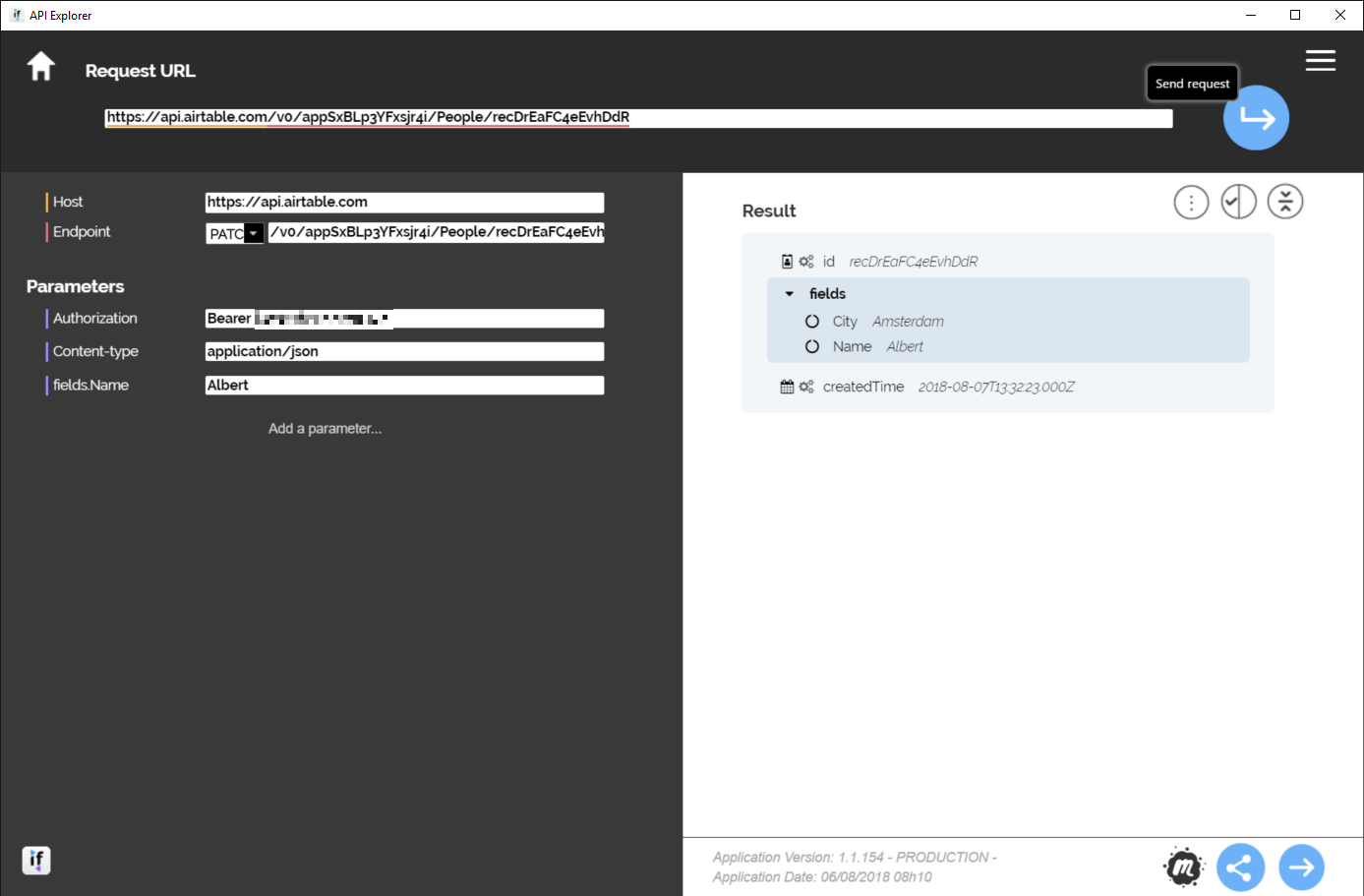Click the gears icon next to id
The width and height of the screenshot is (1364, 896).
click(x=806, y=262)
